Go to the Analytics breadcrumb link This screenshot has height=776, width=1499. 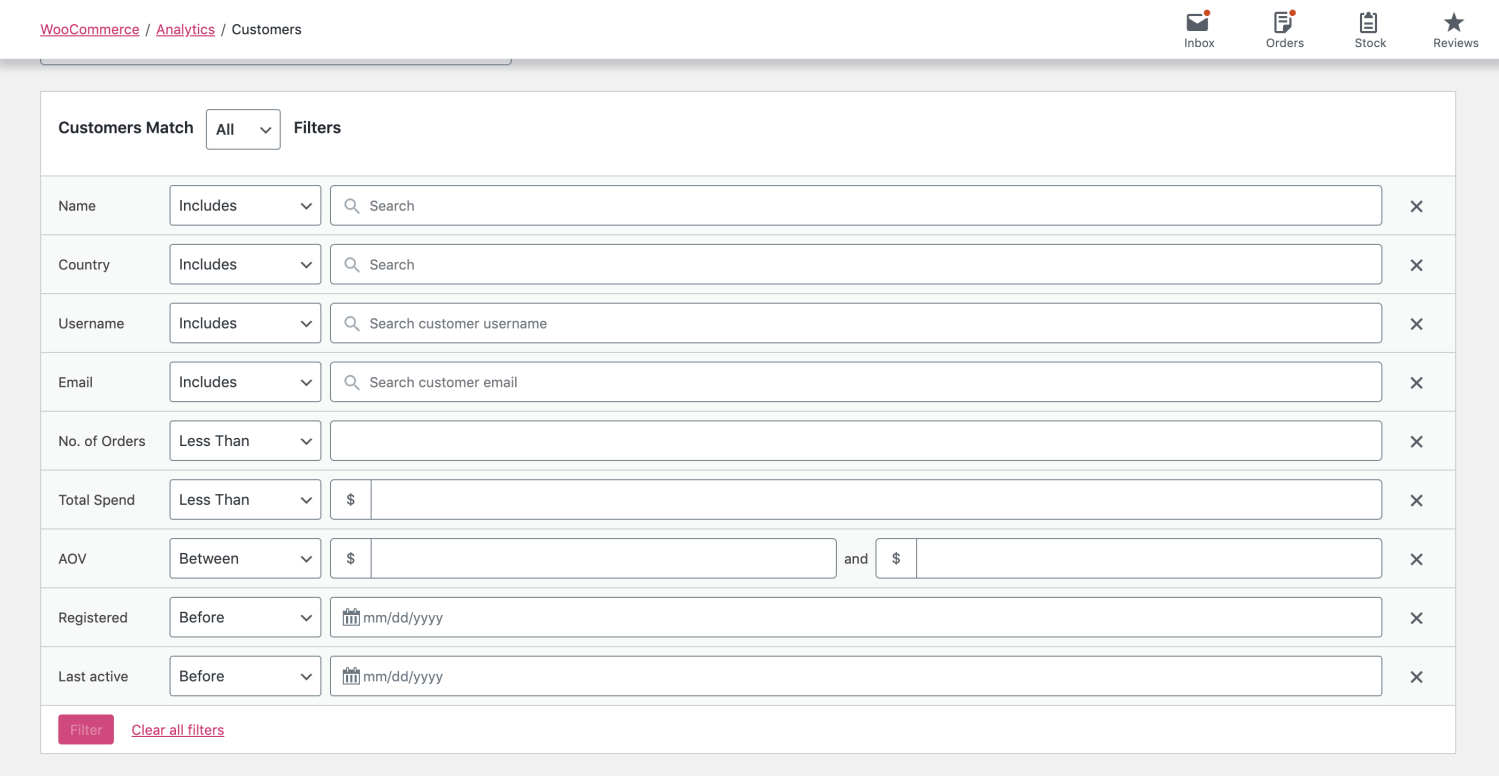pyautogui.click(x=185, y=29)
